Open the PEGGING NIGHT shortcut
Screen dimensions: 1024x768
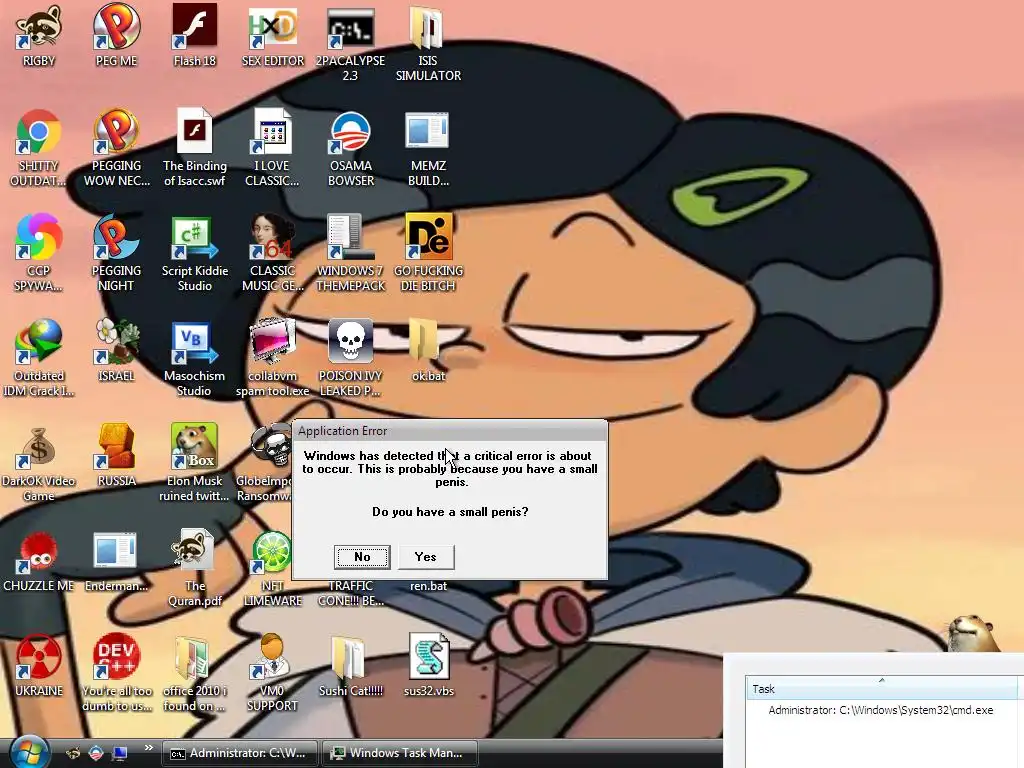(x=116, y=253)
